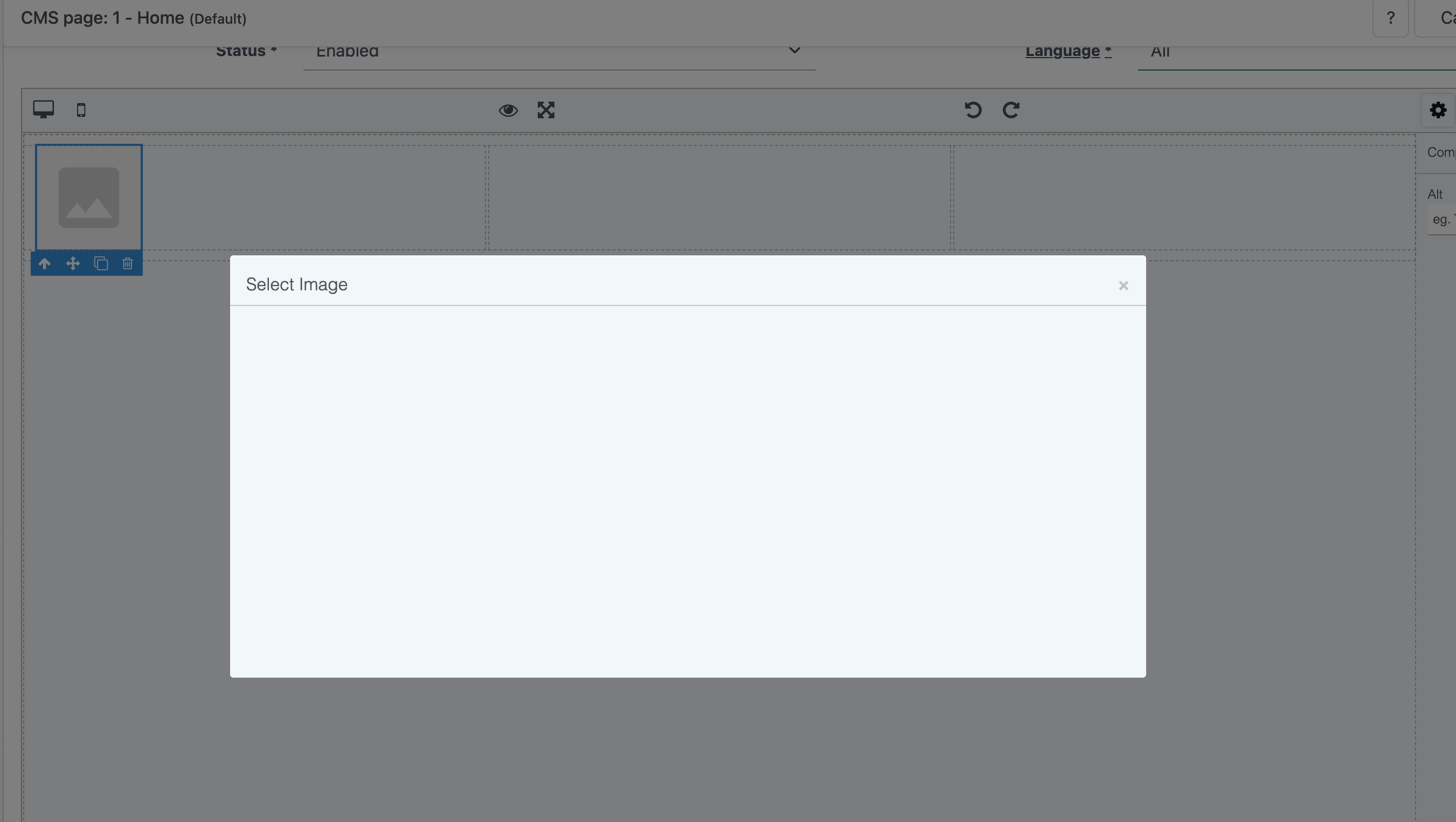This screenshot has height=822, width=1456.
Task: Select parent of the image block
Action: 45,263
